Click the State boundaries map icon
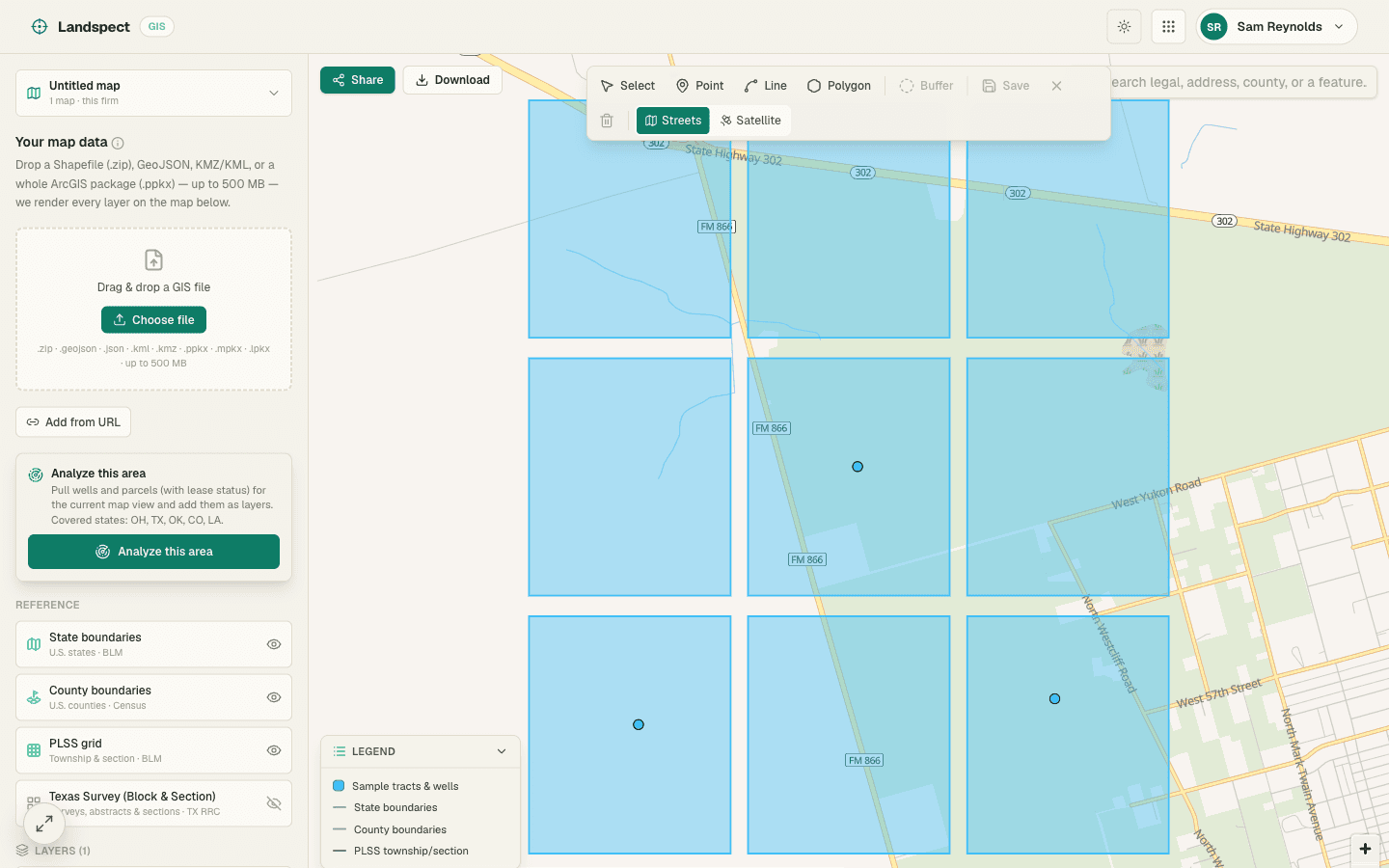1389x868 pixels. 34,644
